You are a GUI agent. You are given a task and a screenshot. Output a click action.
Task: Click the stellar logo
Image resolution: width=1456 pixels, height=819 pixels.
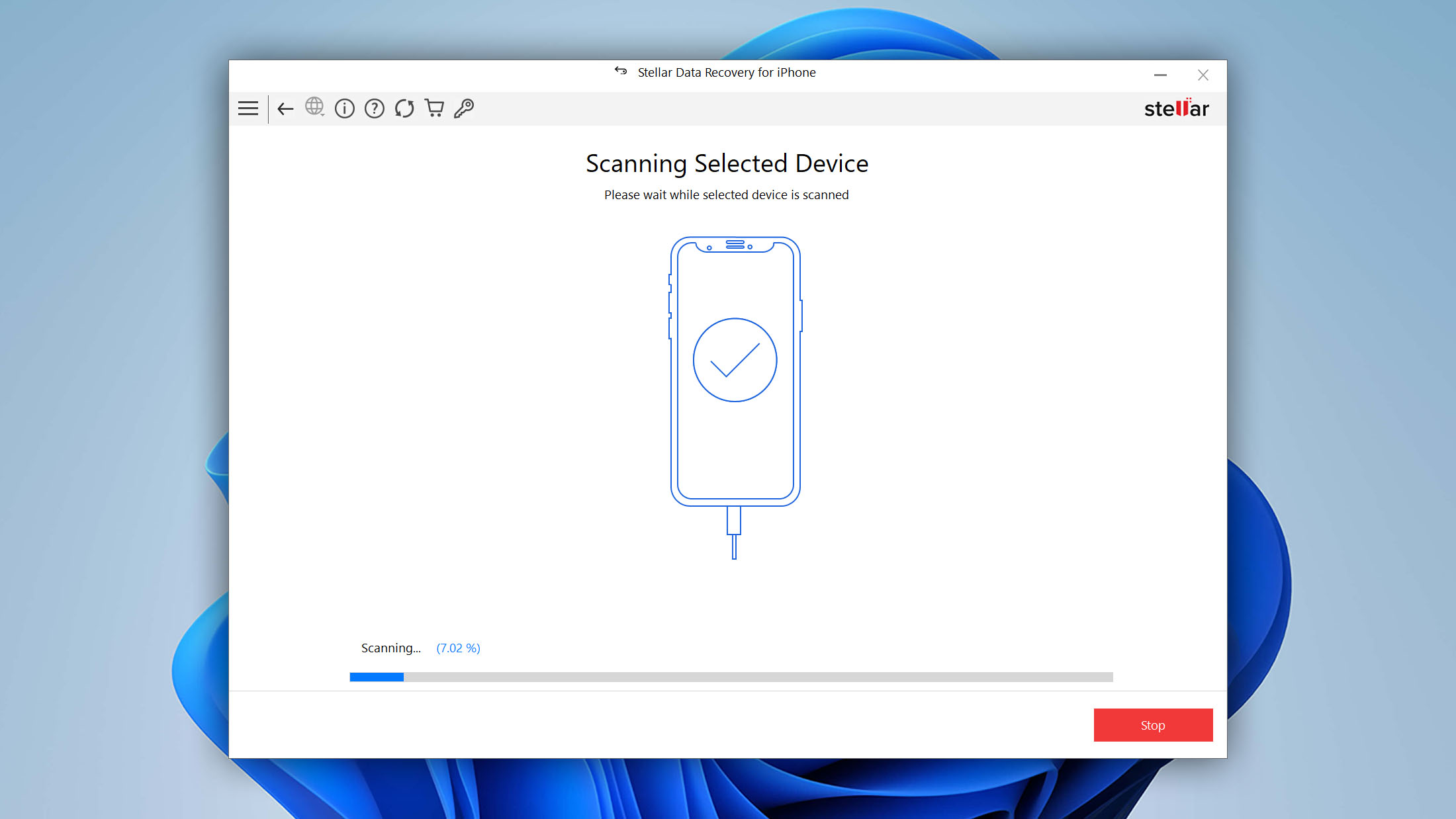coord(1176,108)
